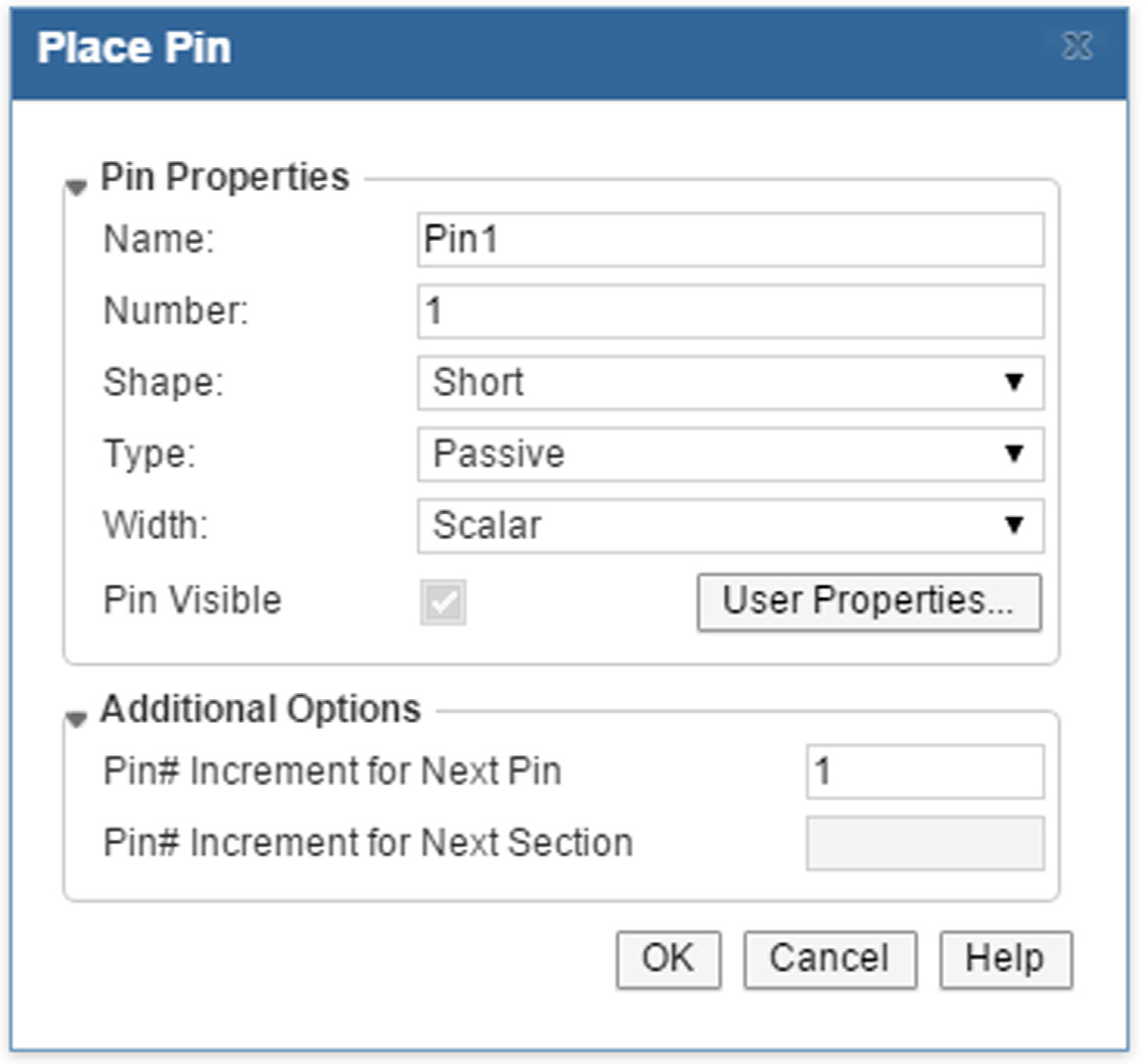The height and width of the screenshot is (1064, 1145).
Task: Confirm pin placement with OK
Action: click(668, 960)
